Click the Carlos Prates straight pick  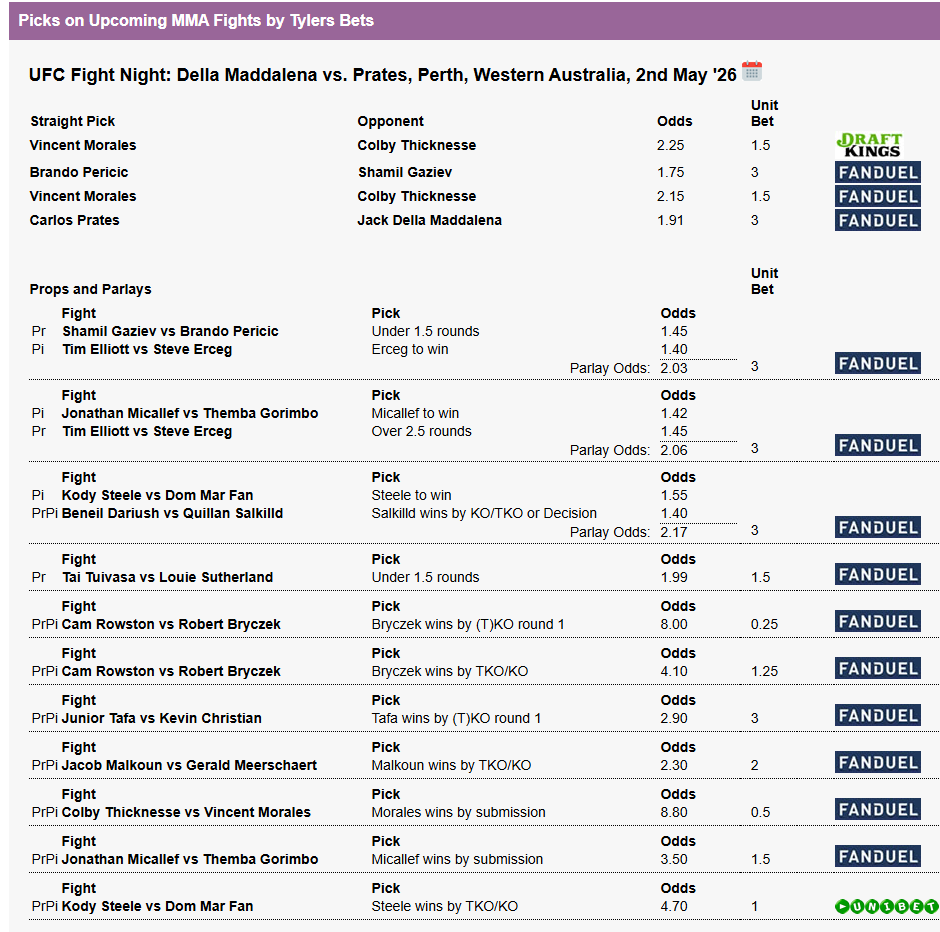74,220
